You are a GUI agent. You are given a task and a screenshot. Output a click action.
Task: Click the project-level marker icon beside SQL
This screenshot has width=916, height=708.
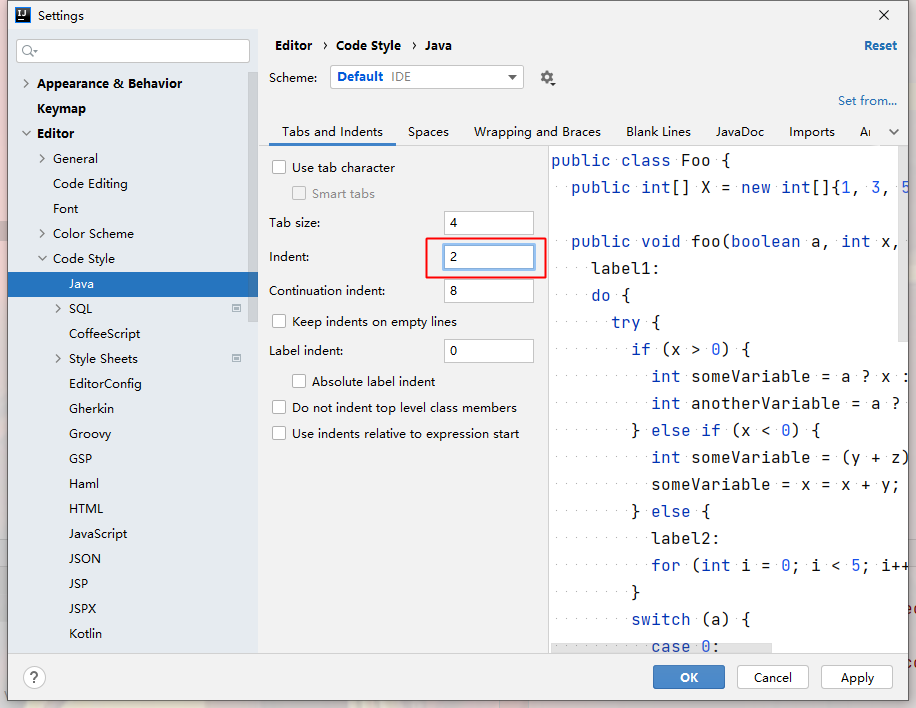click(x=237, y=308)
